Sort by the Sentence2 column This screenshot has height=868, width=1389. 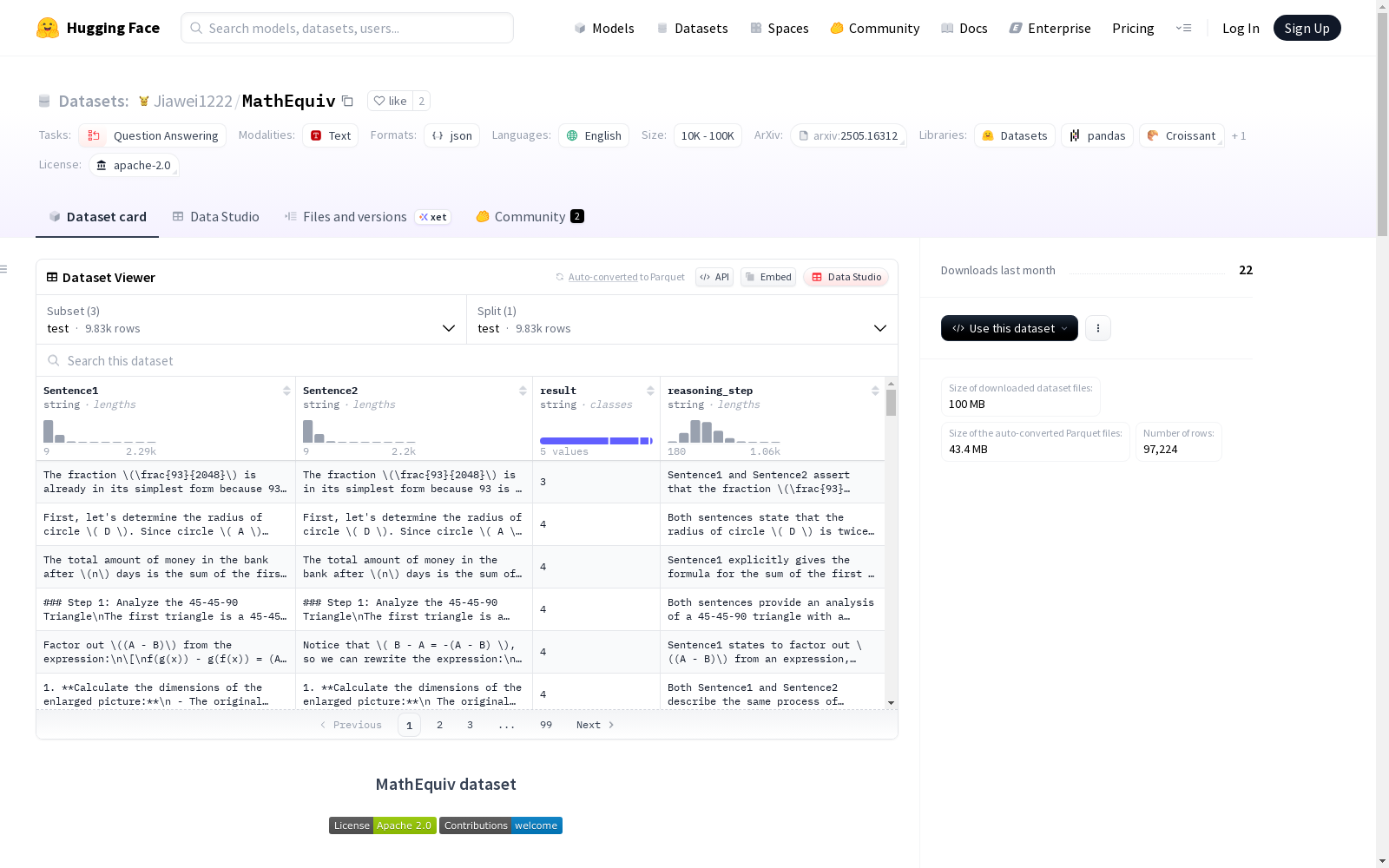point(523,391)
